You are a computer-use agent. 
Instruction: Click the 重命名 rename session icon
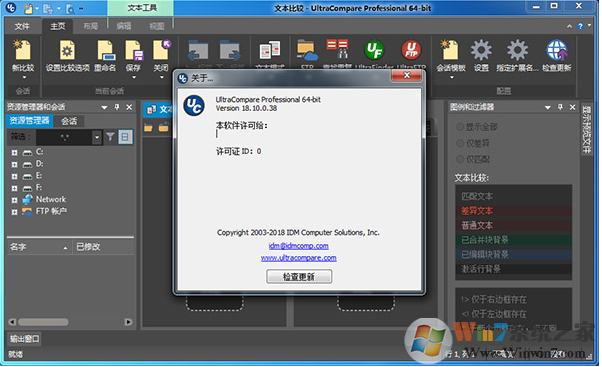click(105, 50)
